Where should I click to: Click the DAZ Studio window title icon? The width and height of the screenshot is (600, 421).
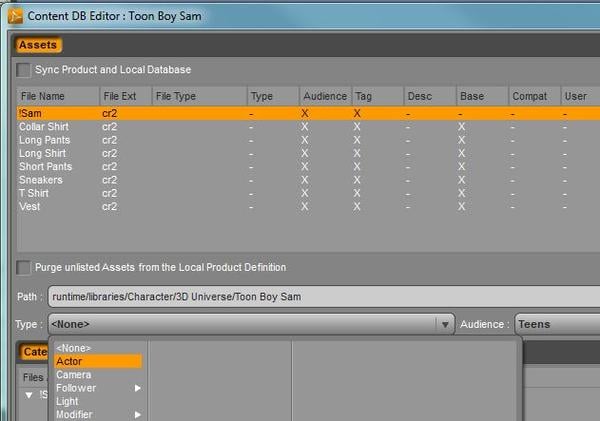[15, 16]
